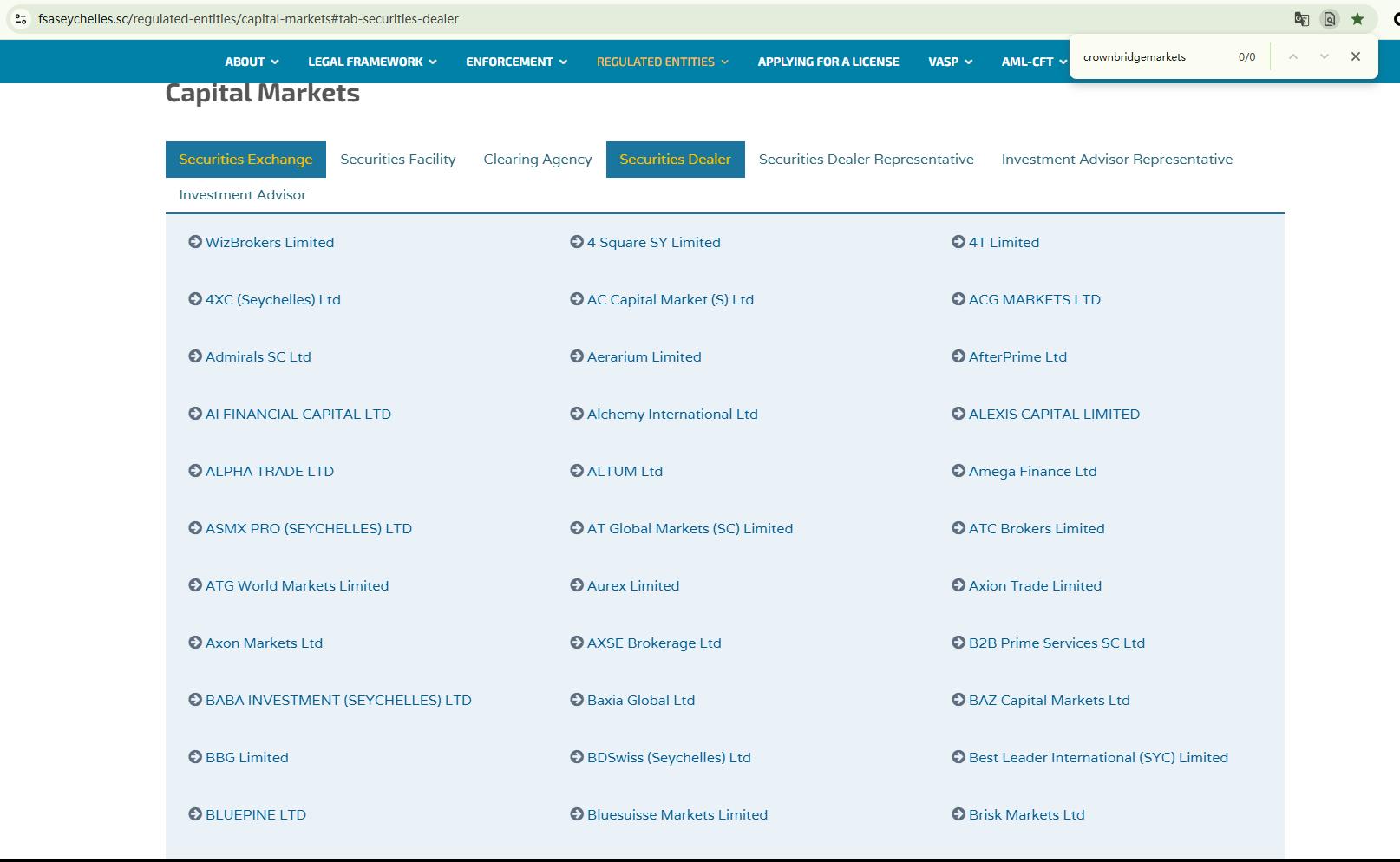The width and height of the screenshot is (1400, 862).
Task: Expand the VASP navigation menu
Action: 950,62
